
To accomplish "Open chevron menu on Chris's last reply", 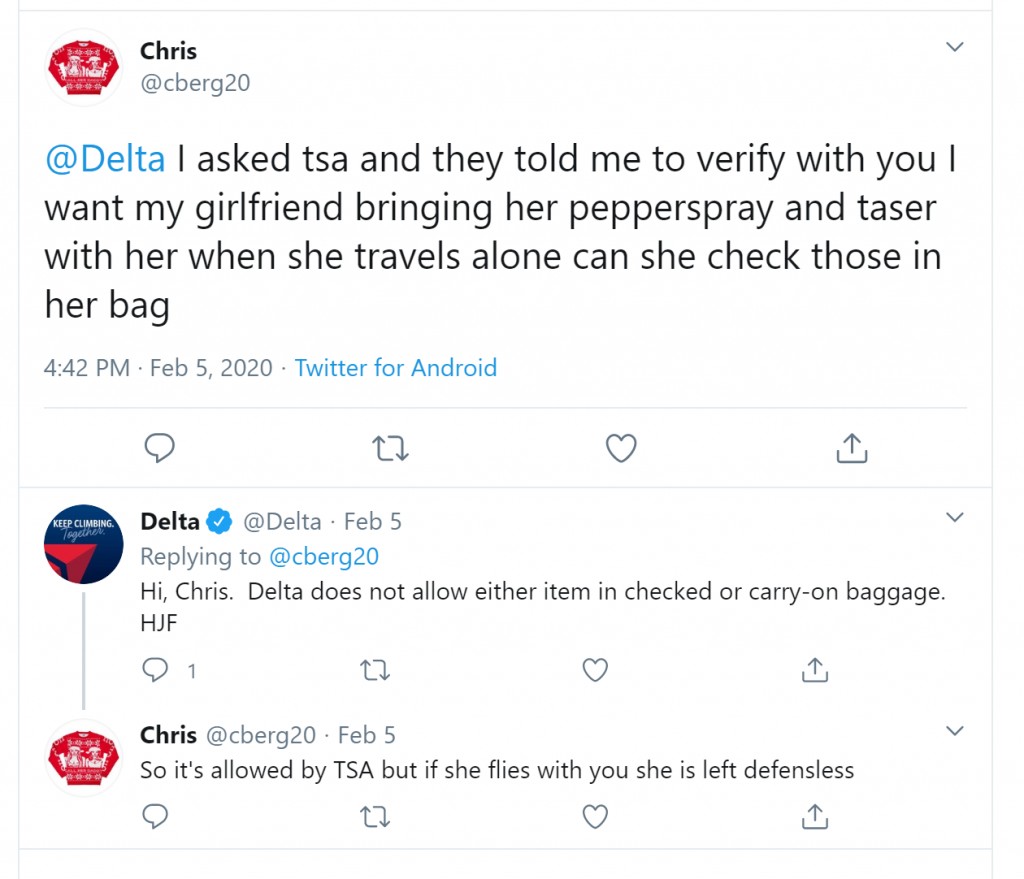I will (x=955, y=730).
